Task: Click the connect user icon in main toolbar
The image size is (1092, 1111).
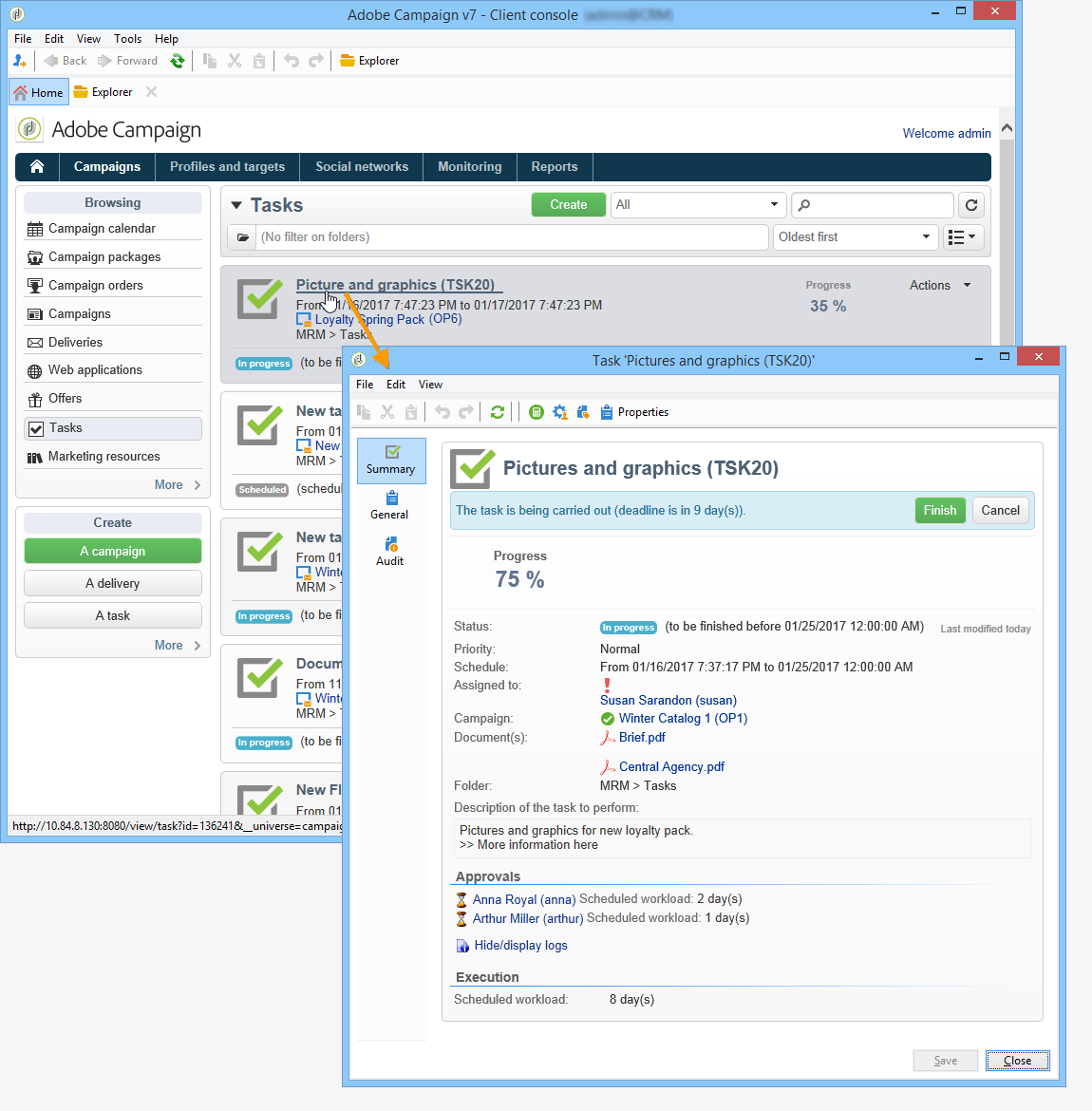Action: pyautogui.click(x=20, y=61)
